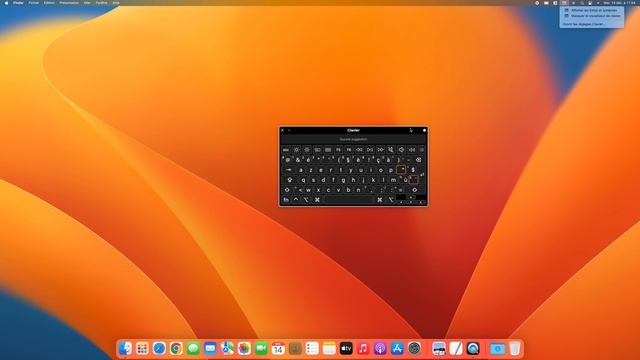Tap the F5 function key
Viewport: 640px width, 360px height.
338,150
